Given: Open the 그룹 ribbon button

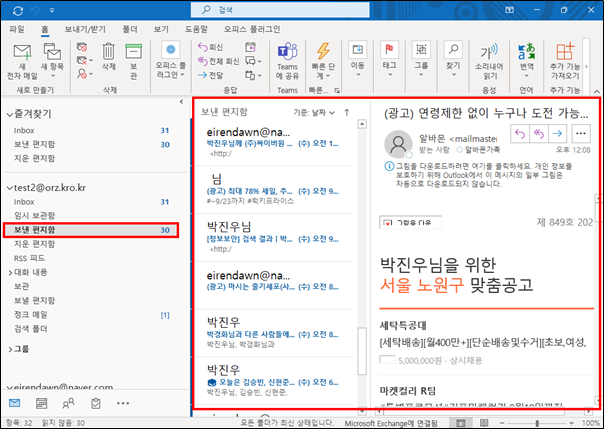Looking at the screenshot, I should 421,59.
